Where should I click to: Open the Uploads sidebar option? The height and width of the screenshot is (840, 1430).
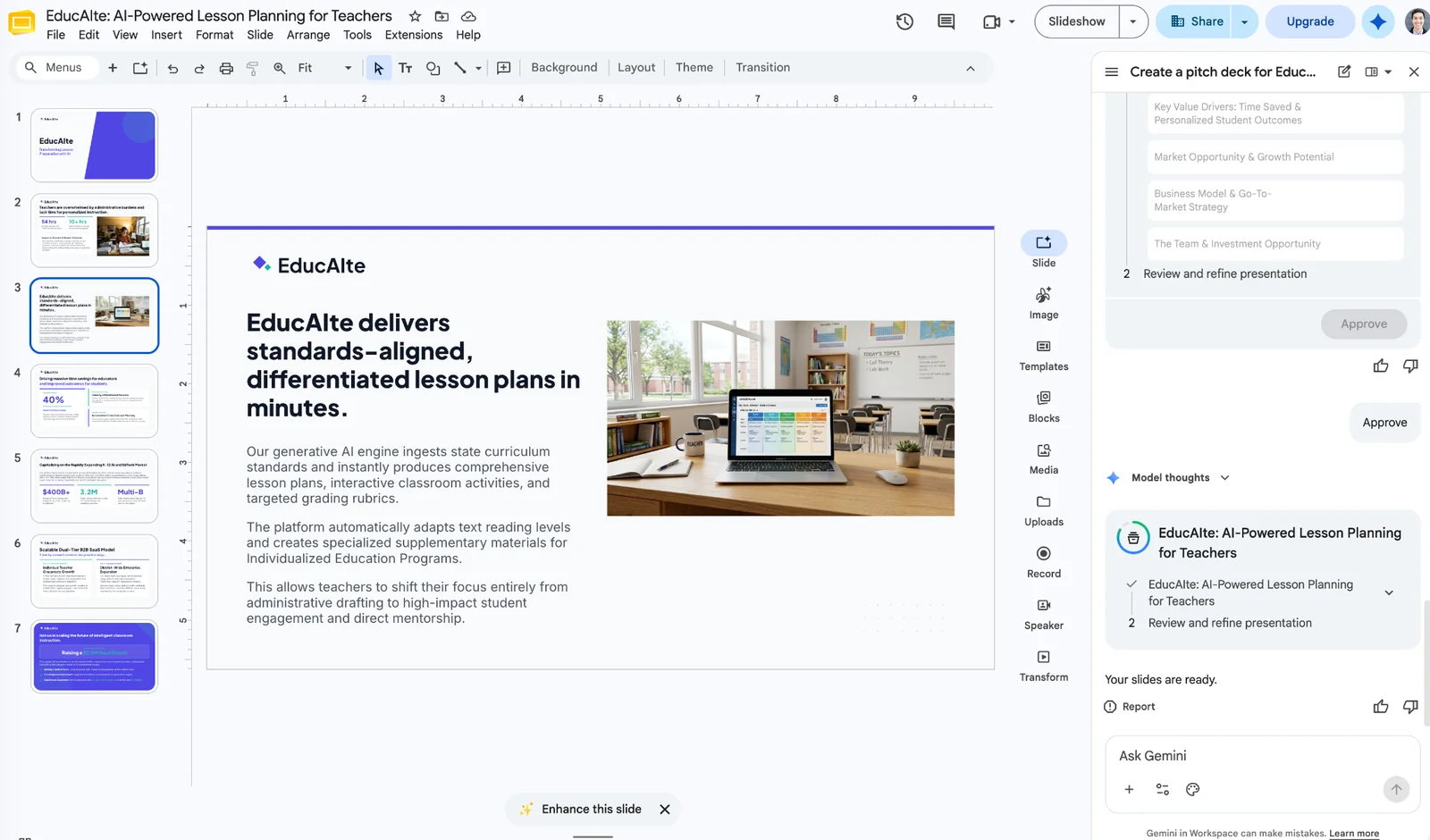tap(1044, 510)
